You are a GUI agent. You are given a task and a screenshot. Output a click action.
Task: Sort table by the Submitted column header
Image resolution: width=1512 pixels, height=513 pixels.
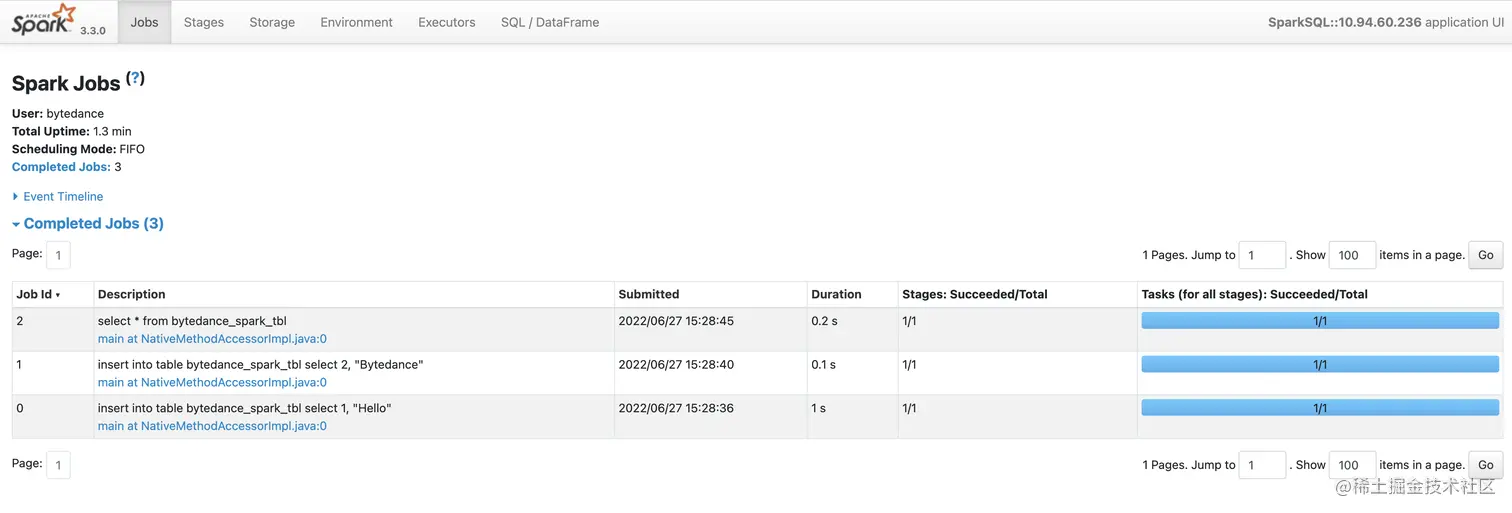coord(649,294)
